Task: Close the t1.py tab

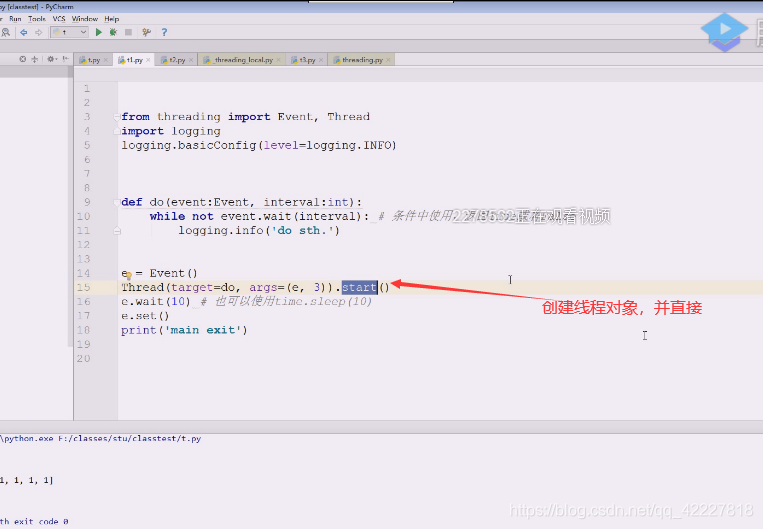Action: pos(148,60)
